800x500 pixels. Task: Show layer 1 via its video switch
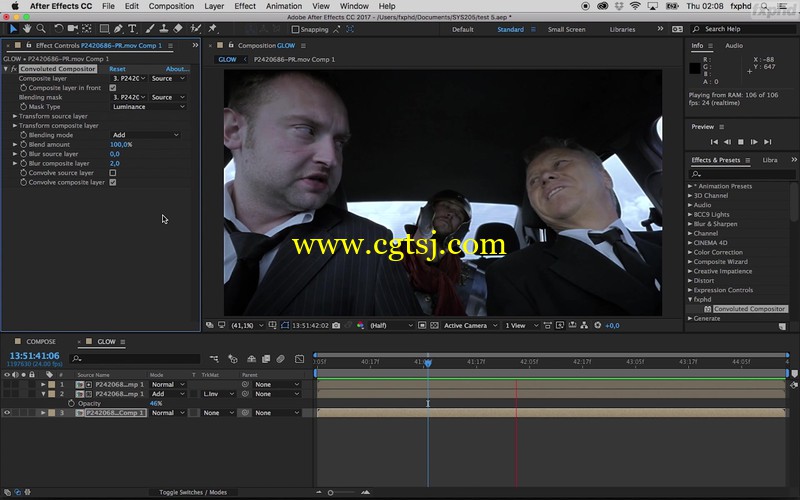point(7,385)
